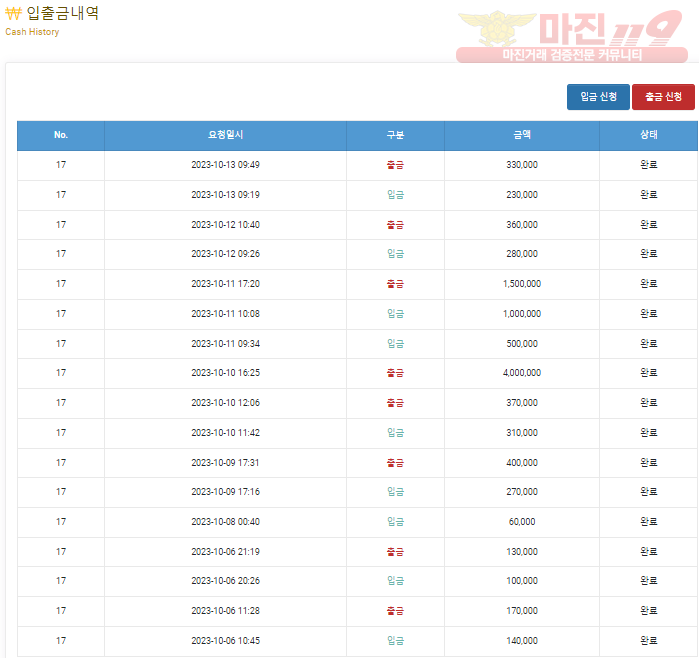
Task: Select the 출금 label in the 2023-10-11 17:20 row
Action: (x=395, y=284)
